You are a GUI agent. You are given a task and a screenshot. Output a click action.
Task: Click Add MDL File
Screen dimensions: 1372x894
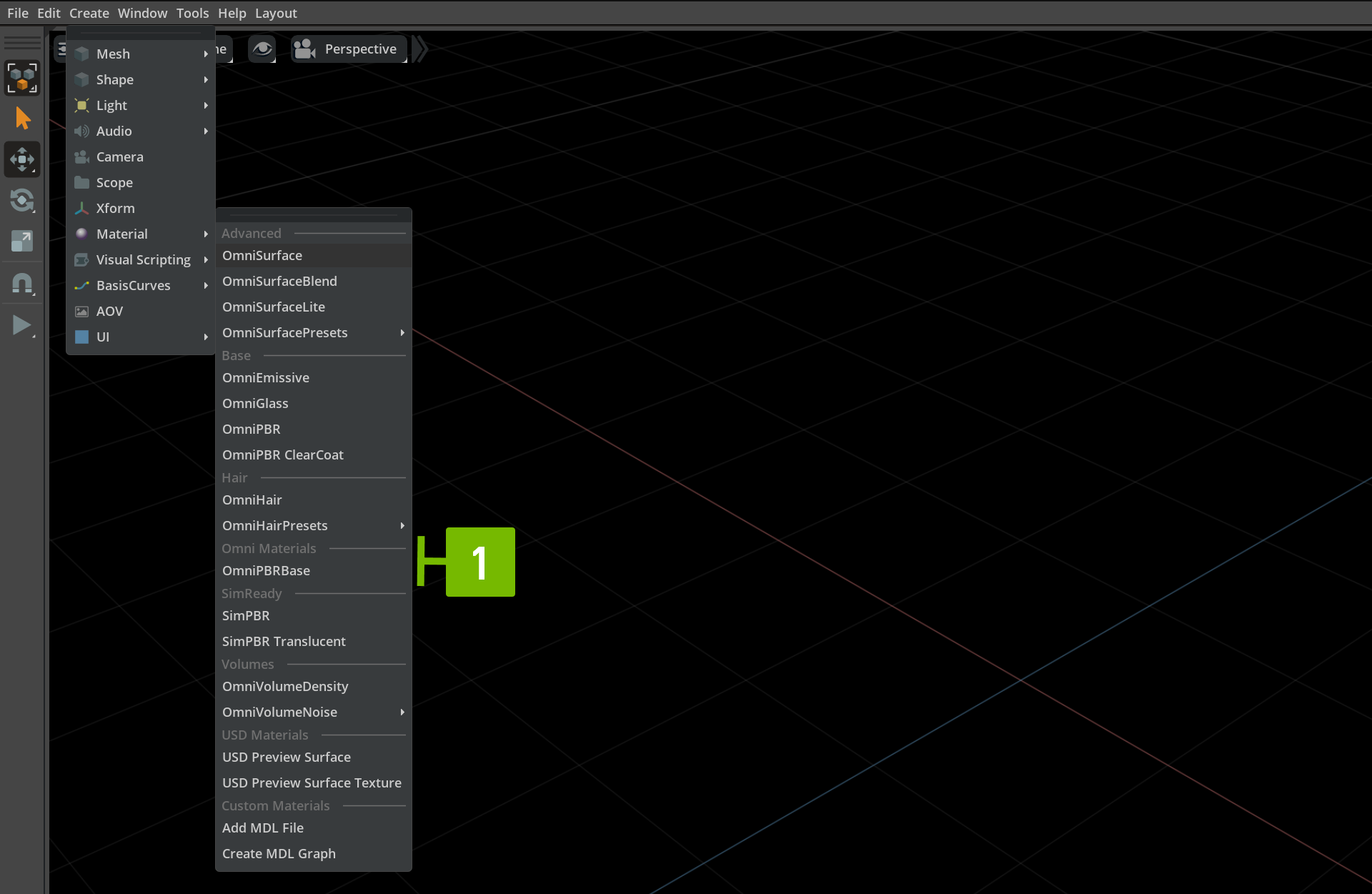pos(314,828)
